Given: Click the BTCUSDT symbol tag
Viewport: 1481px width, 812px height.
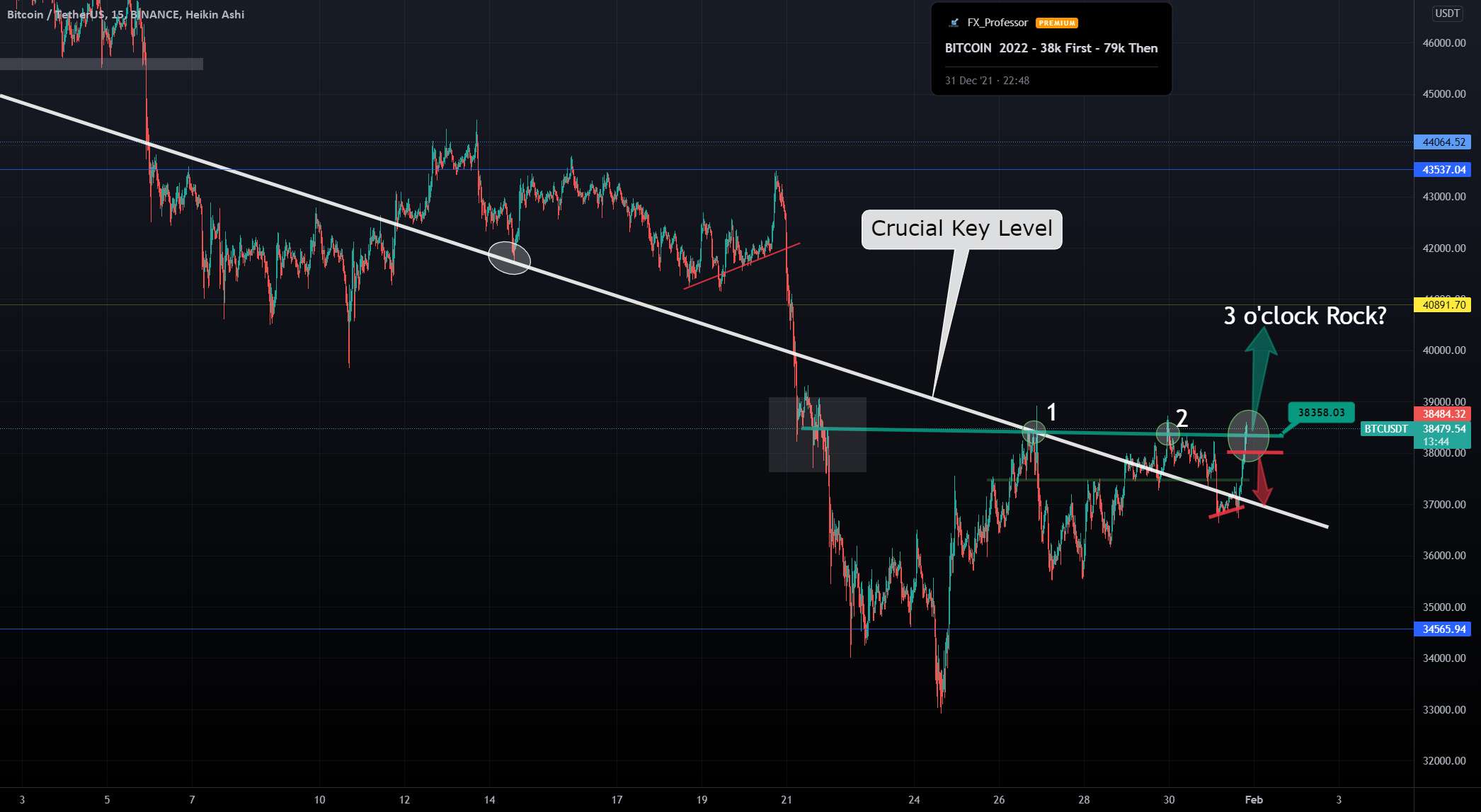Looking at the screenshot, I should [x=1386, y=429].
